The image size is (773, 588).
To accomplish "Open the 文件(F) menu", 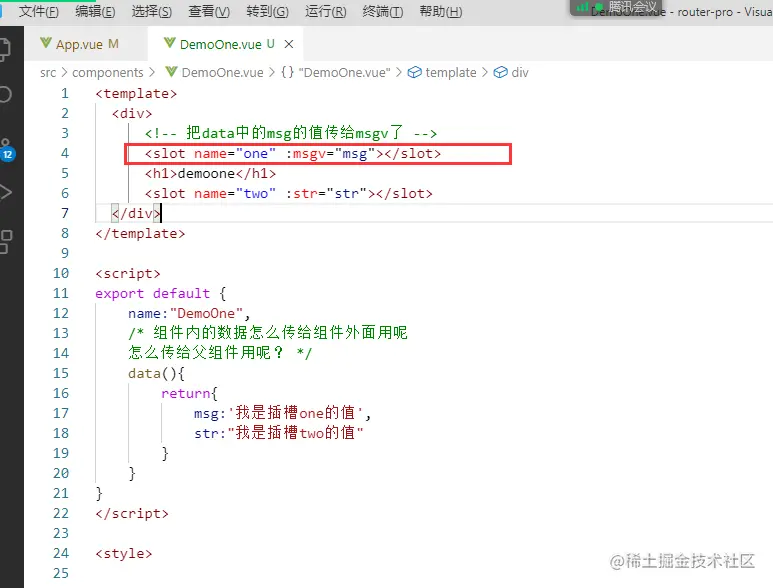I will [38, 11].
